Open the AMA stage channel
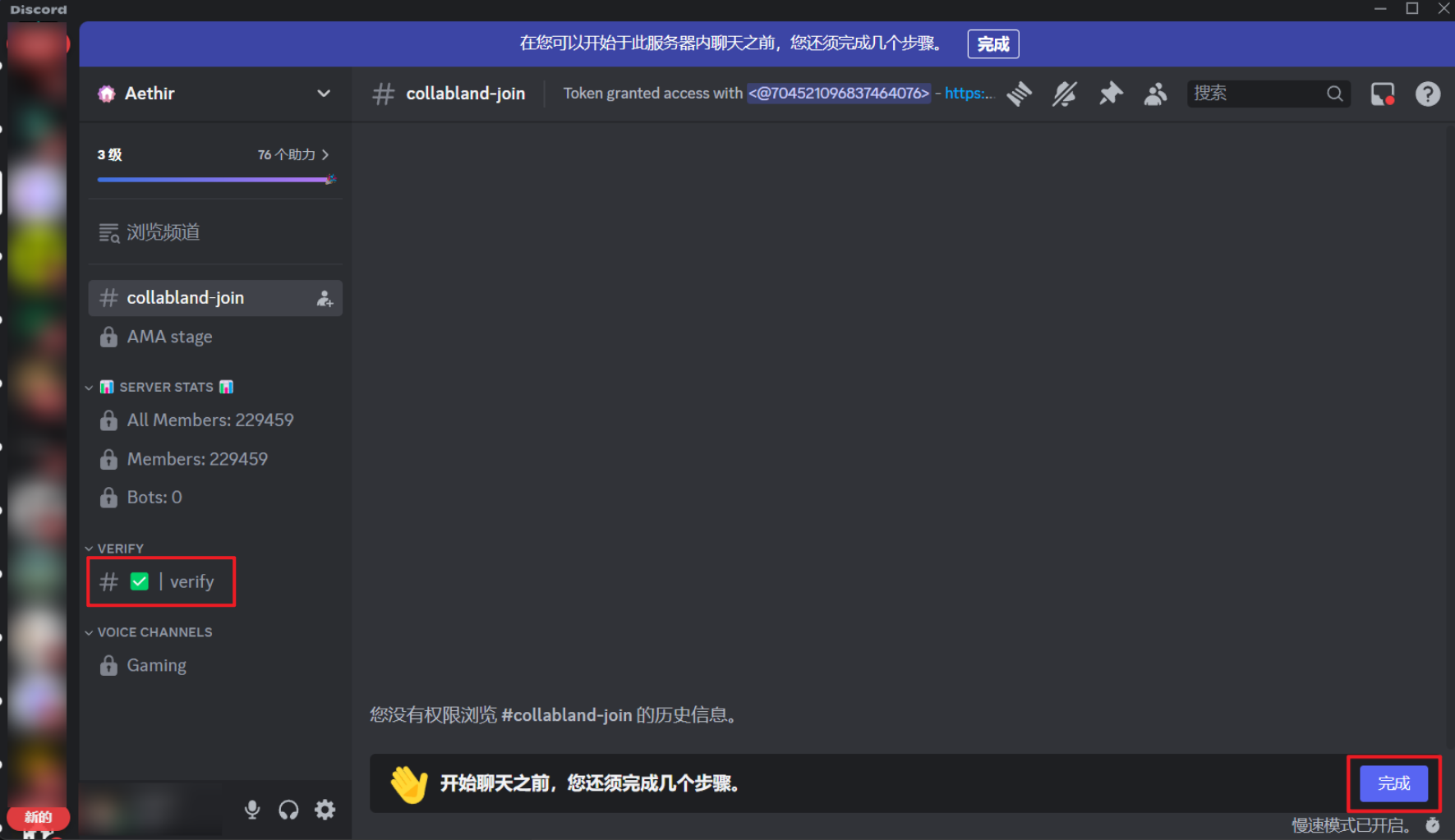Viewport: 1455px width, 840px height. coord(215,337)
